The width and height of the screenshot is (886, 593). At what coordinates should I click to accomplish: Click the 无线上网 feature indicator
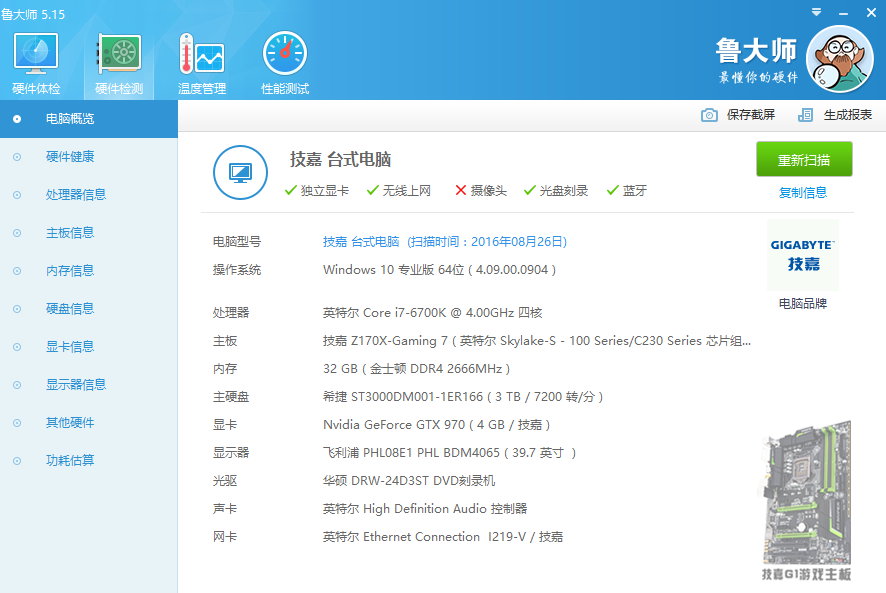(399, 191)
